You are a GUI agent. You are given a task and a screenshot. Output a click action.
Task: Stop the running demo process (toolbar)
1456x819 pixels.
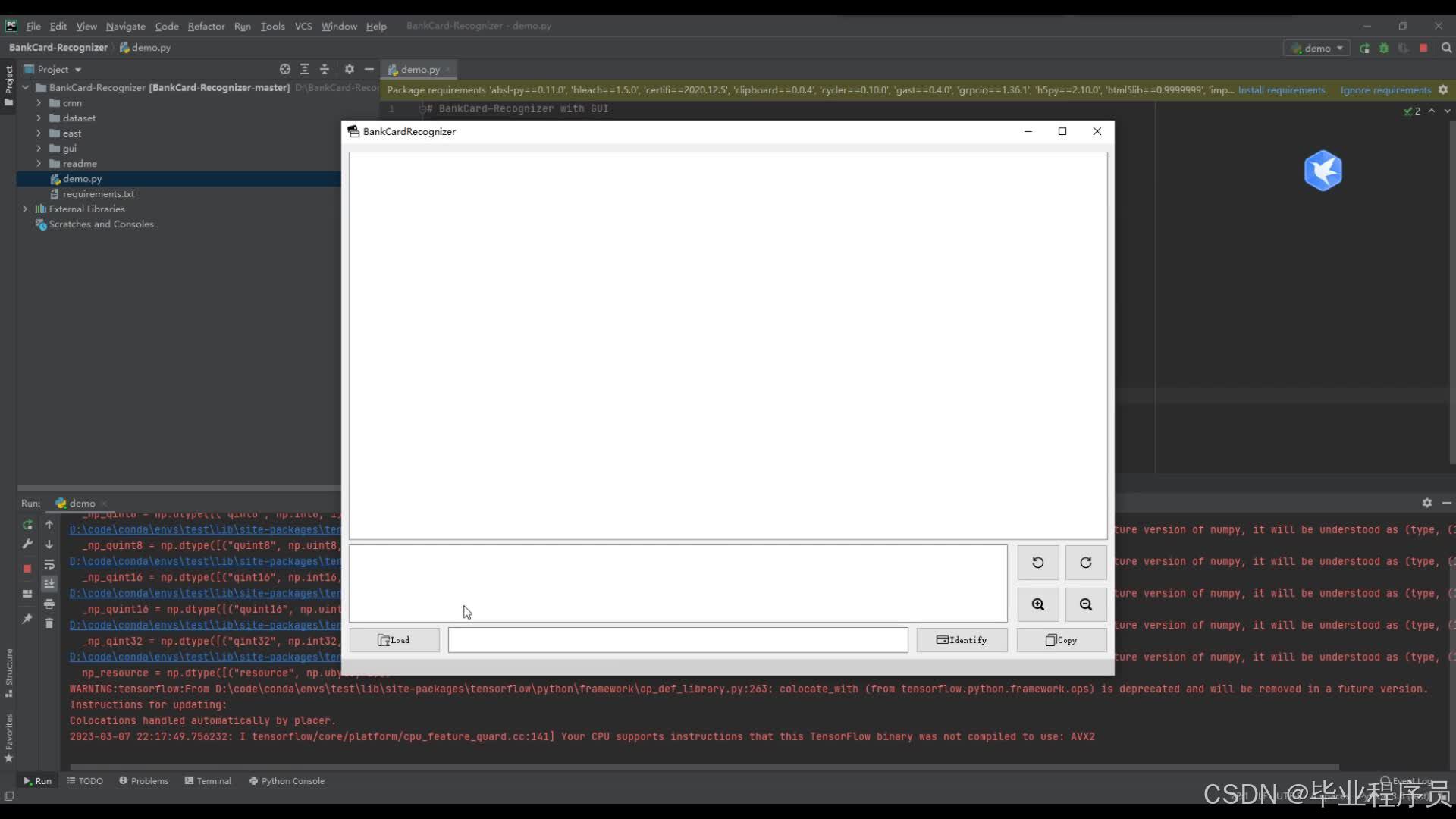tap(1423, 48)
